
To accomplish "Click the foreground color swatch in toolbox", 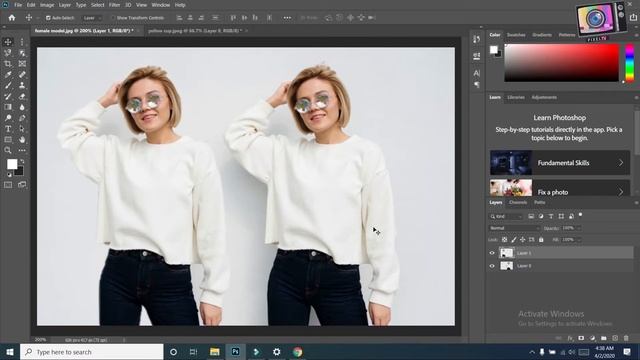I will [x=12, y=164].
